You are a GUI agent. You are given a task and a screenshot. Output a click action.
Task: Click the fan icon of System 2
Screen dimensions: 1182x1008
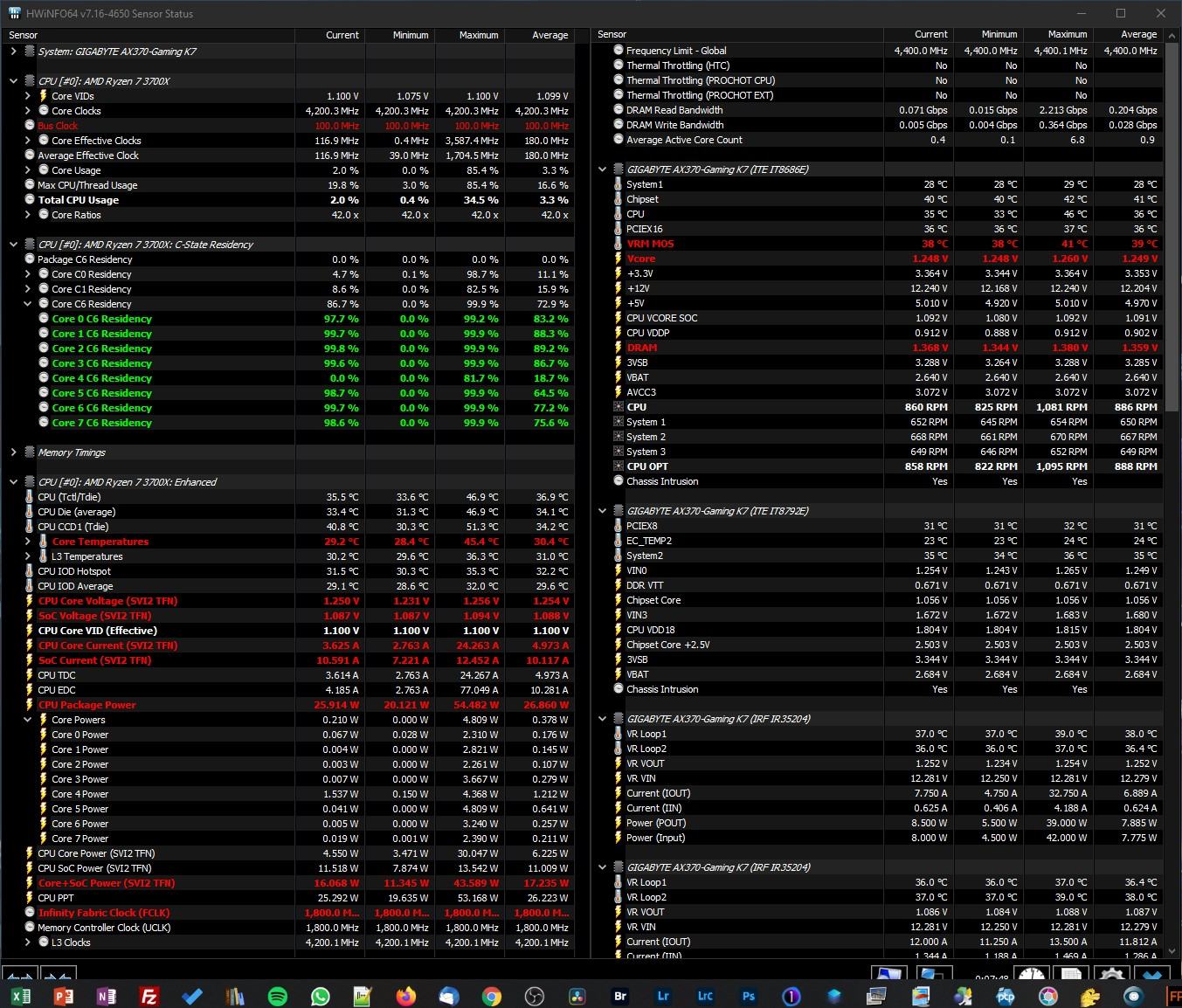point(619,437)
